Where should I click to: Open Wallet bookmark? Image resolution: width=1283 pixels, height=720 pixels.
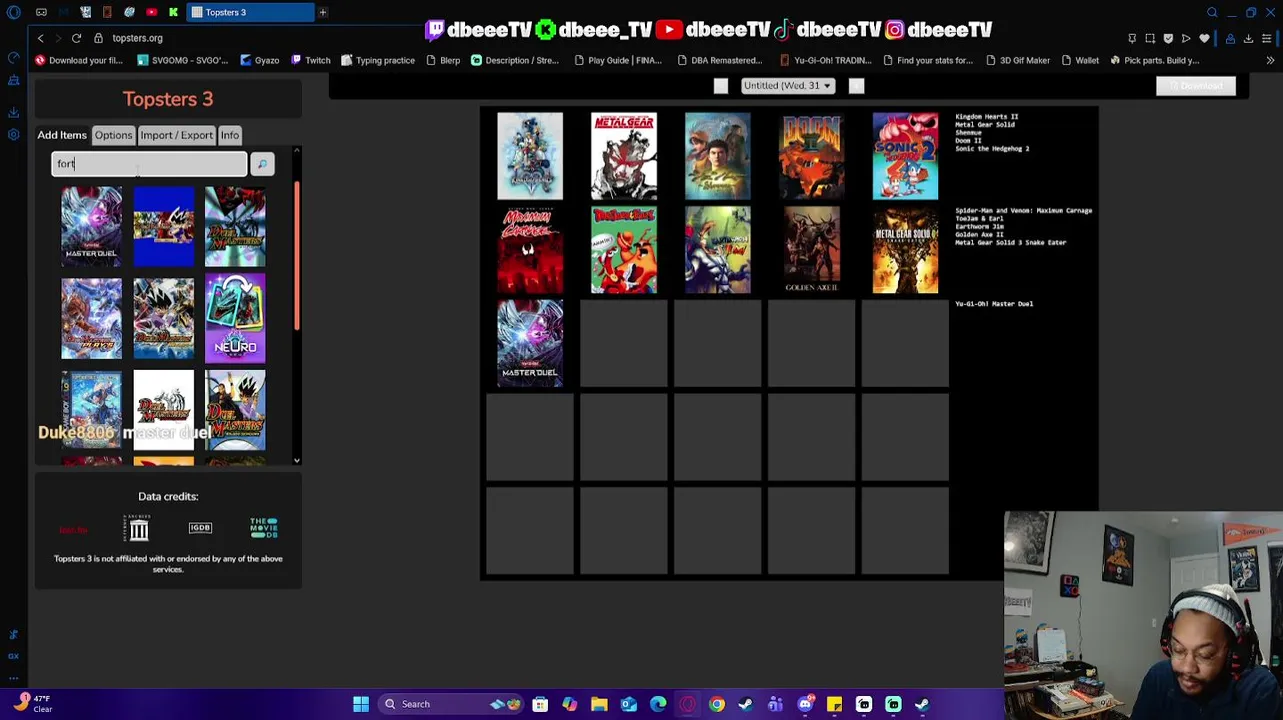tap(1080, 60)
